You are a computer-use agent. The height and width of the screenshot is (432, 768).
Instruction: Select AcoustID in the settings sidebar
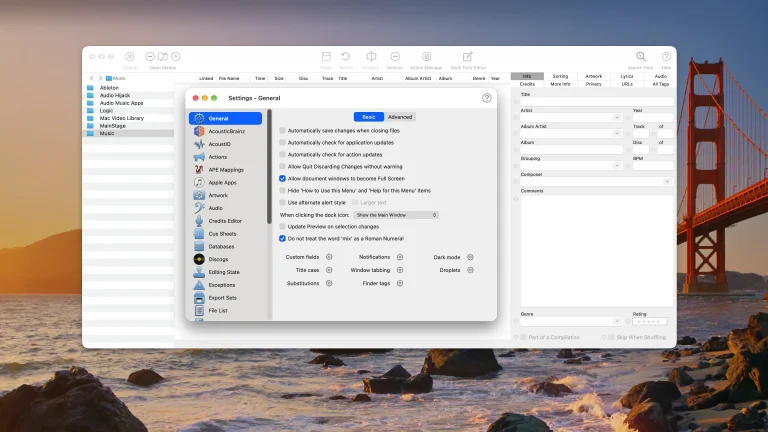225,144
